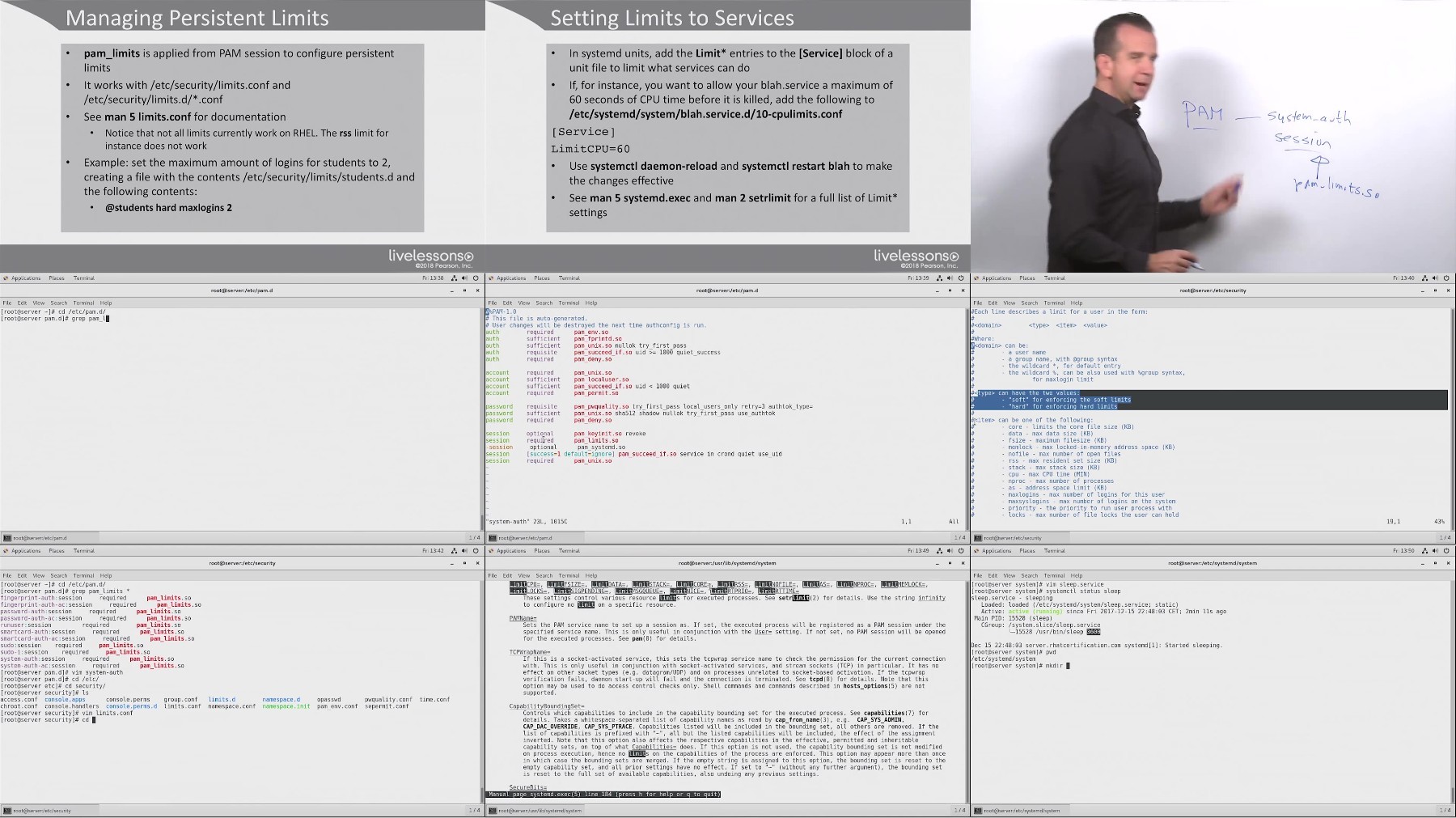Click 'Managing Persistent Limits' slide title
Screen dimensions: 1456x818
click(197, 18)
